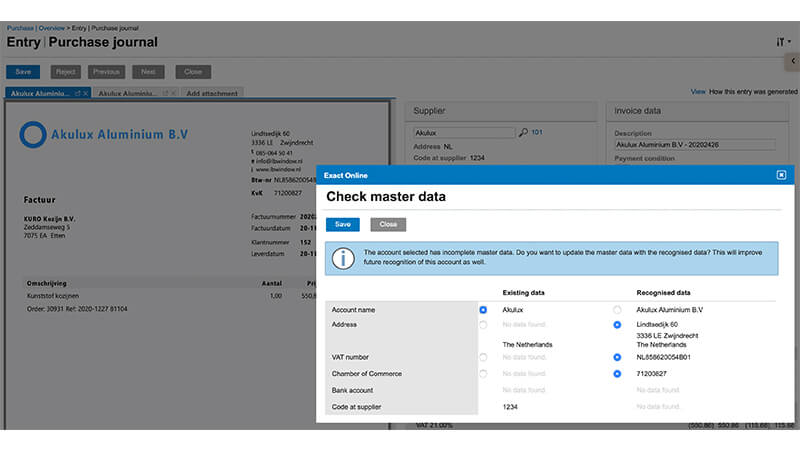Select recognised VAT number radio button
Image resolution: width=800 pixels, height=450 pixels.
617,357
